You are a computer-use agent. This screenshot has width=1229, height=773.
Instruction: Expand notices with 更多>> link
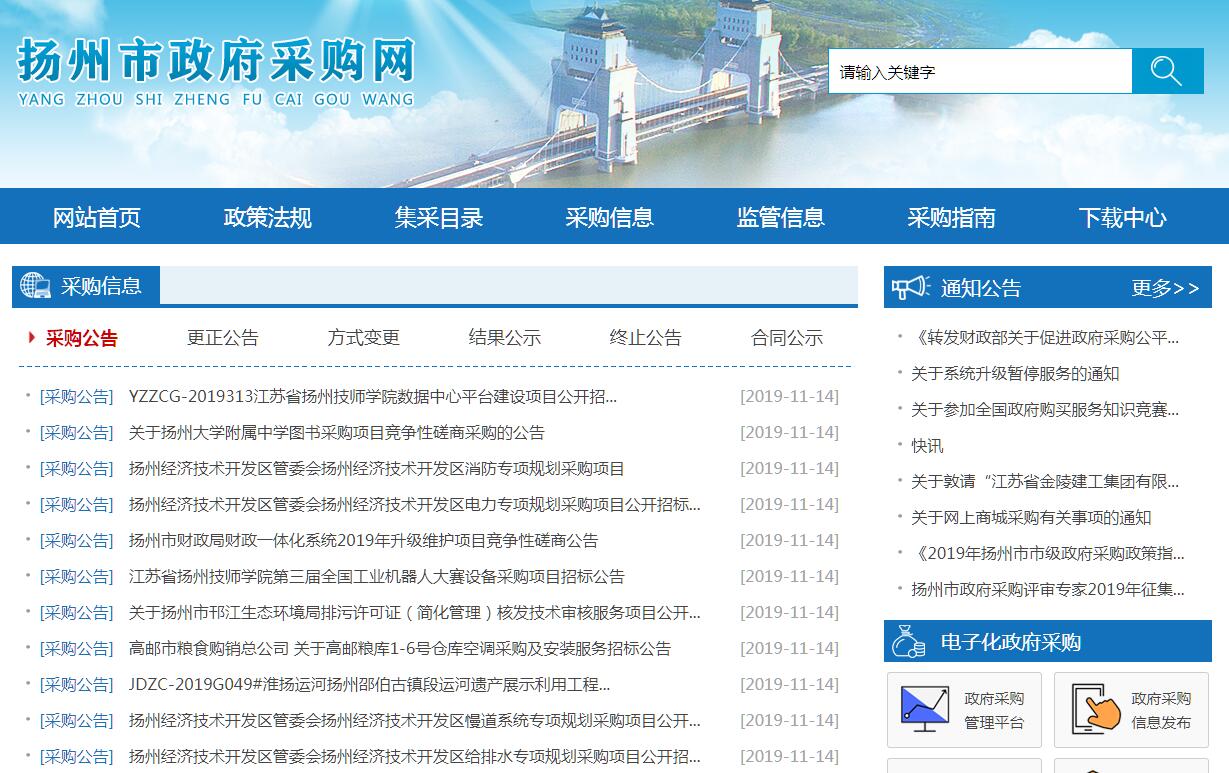coord(1165,288)
